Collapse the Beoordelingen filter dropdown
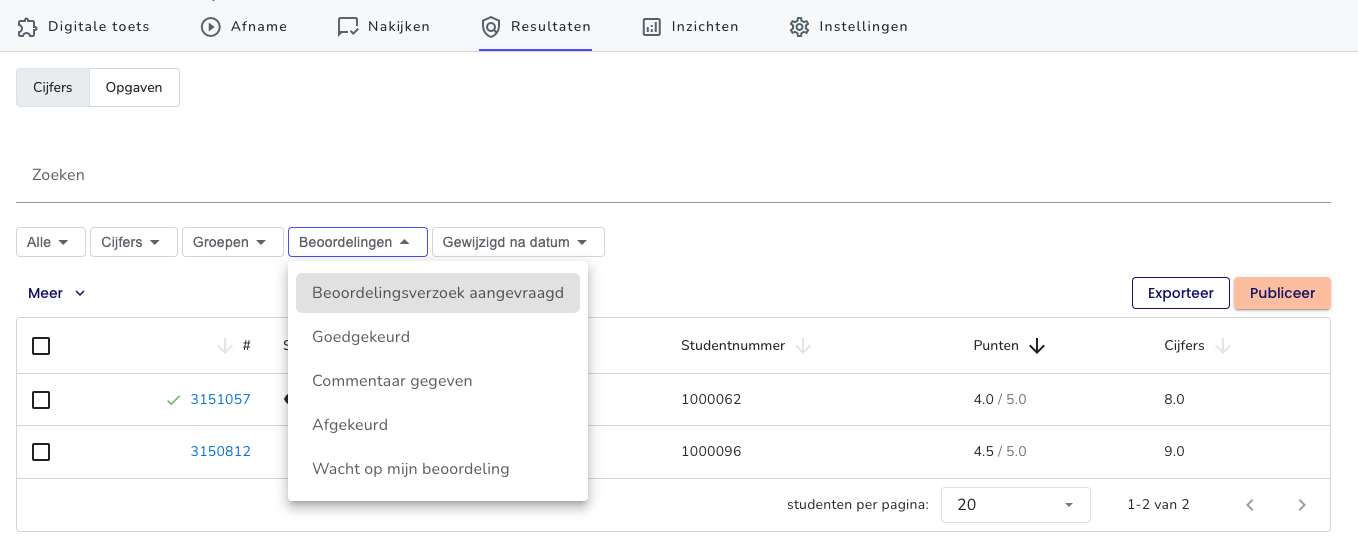Screen dimensions: 1358x559 (x=358, y=242)
